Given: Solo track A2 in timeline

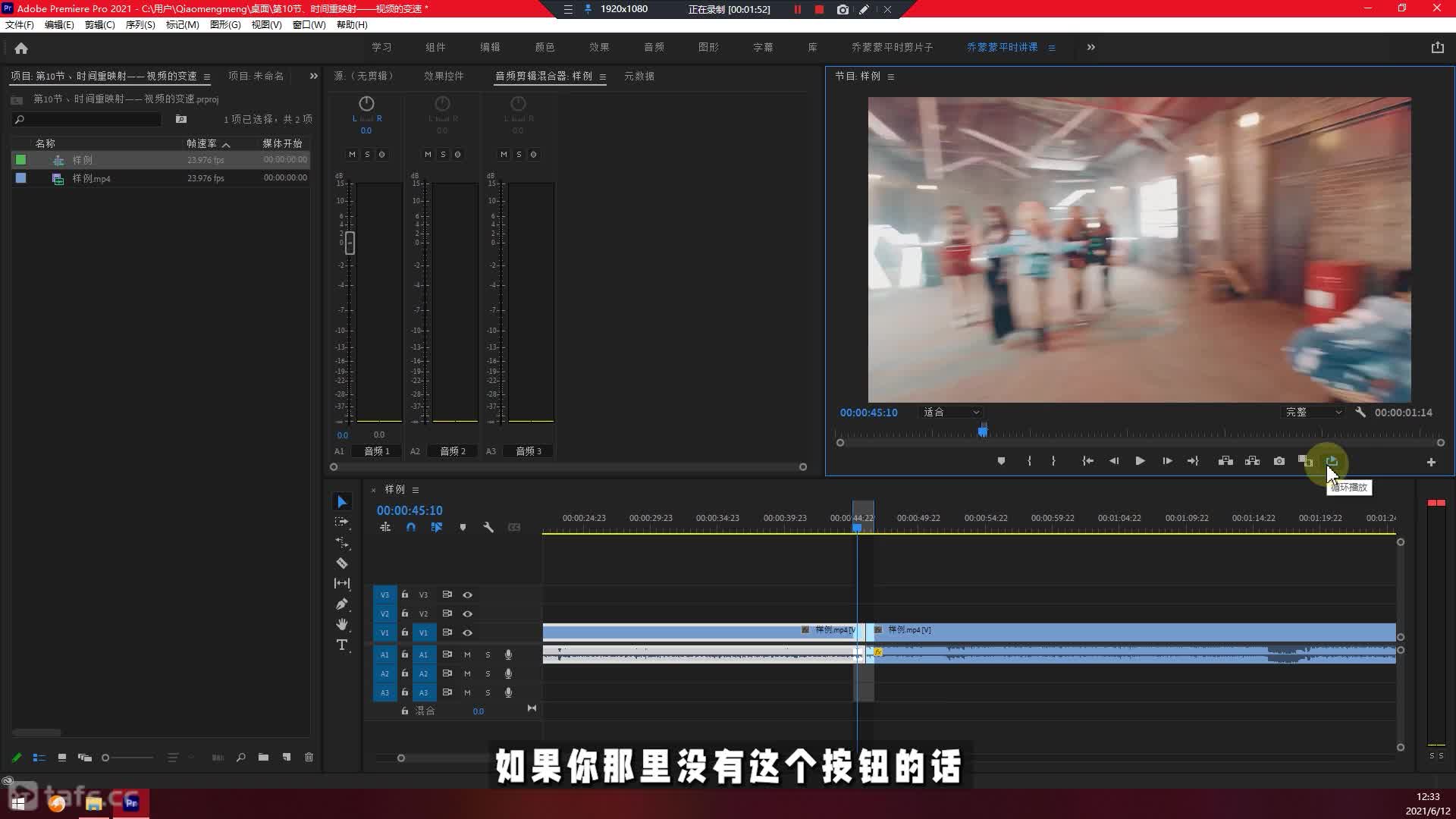Looking at the screenshot, I should tap(488, 673).
